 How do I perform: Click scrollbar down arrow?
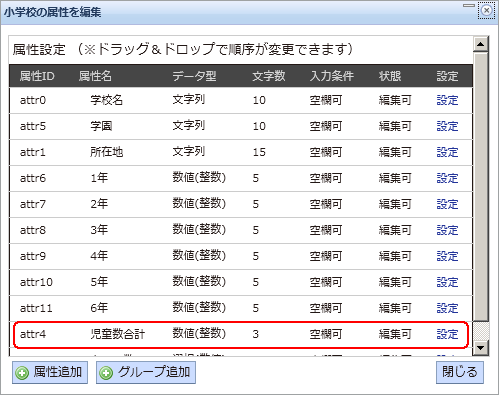pyautogui.click(x=480, y=348)
